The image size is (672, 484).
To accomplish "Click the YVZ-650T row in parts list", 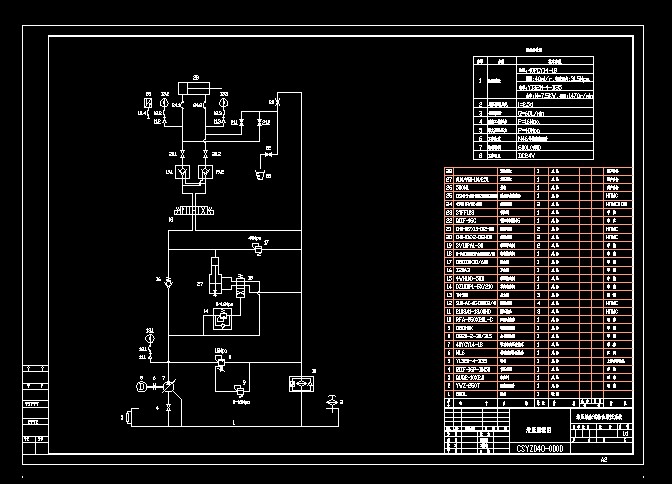I will coord(538,386).
